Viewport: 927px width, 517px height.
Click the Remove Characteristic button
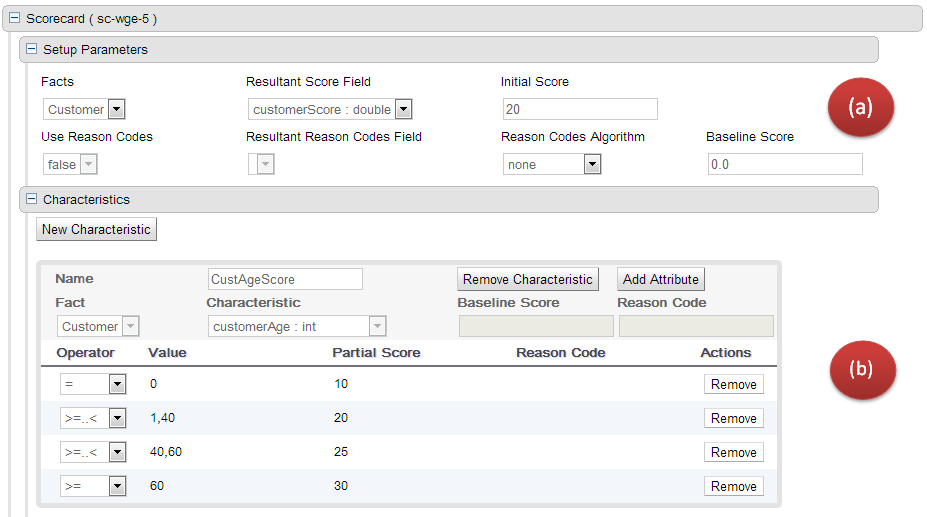(x=527, y=280)
